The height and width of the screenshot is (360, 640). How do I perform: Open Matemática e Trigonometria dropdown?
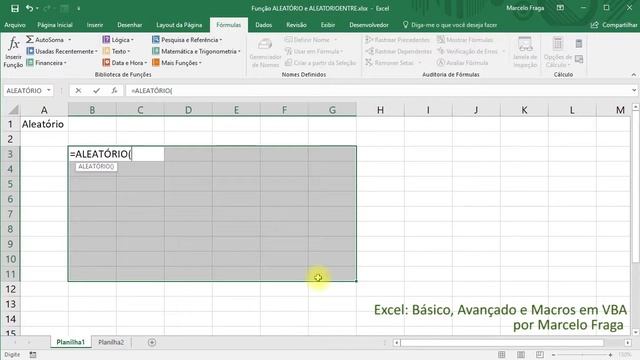tap(196, 51)
